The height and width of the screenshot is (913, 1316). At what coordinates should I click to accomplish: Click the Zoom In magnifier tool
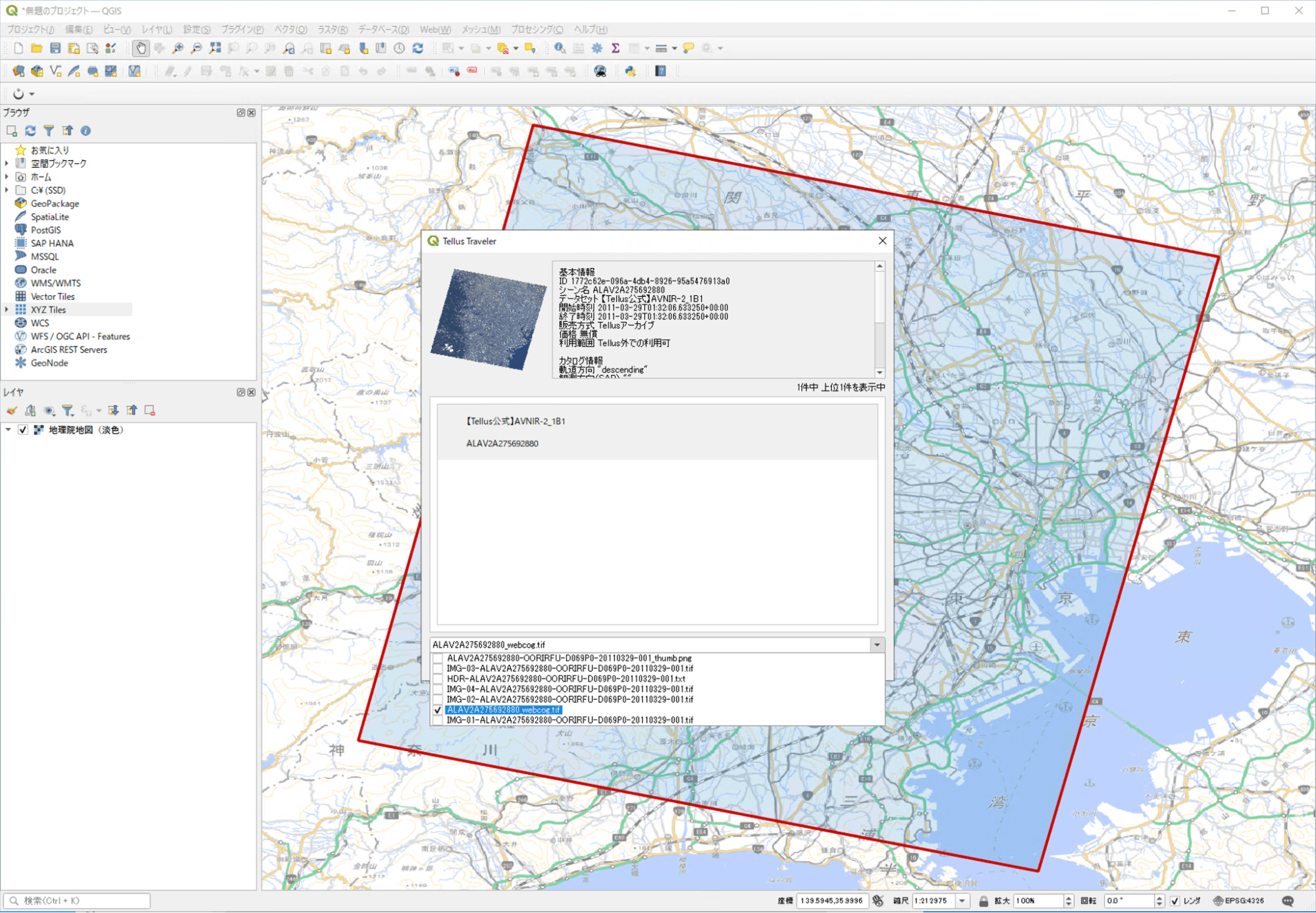pos(178,48)
